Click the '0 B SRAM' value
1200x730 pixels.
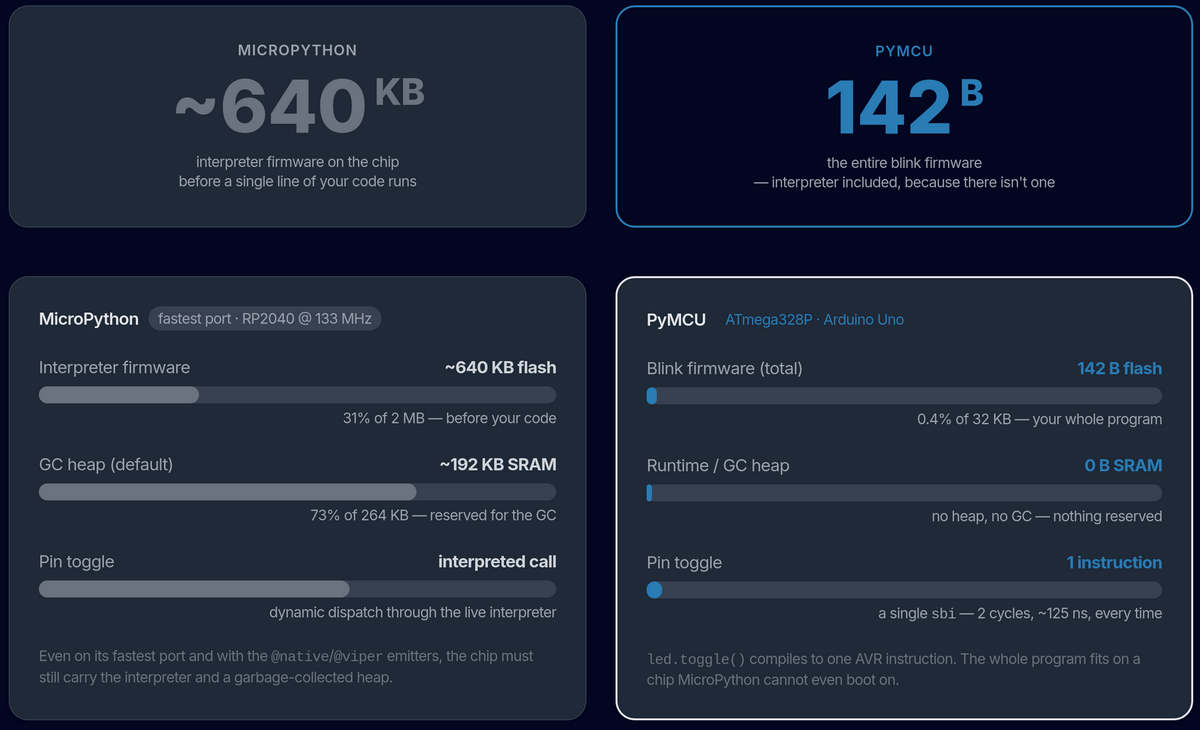1123,465
